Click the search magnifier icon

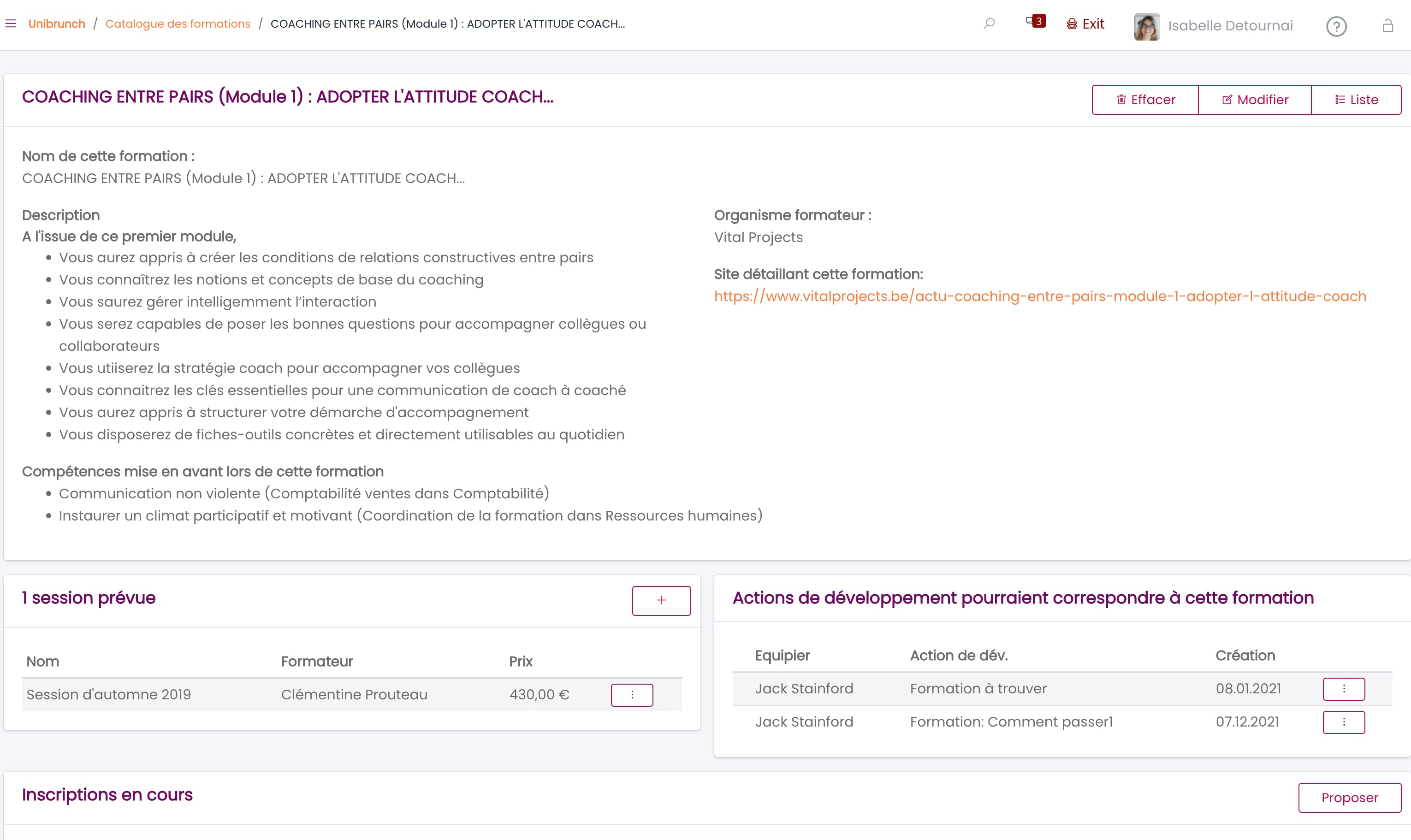pyautogui.click(x=989, y=24)
